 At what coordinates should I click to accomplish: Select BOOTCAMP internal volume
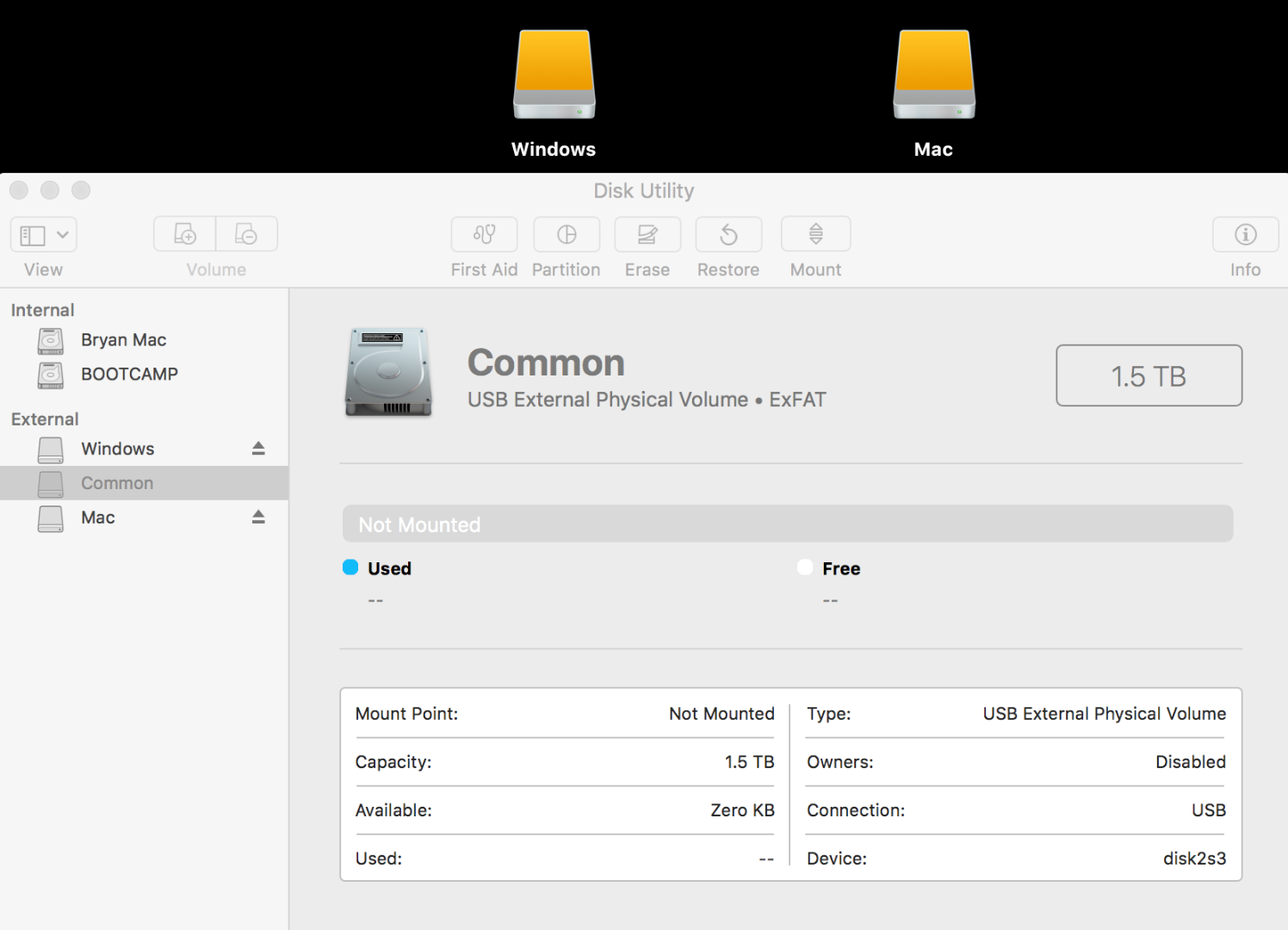129,375
